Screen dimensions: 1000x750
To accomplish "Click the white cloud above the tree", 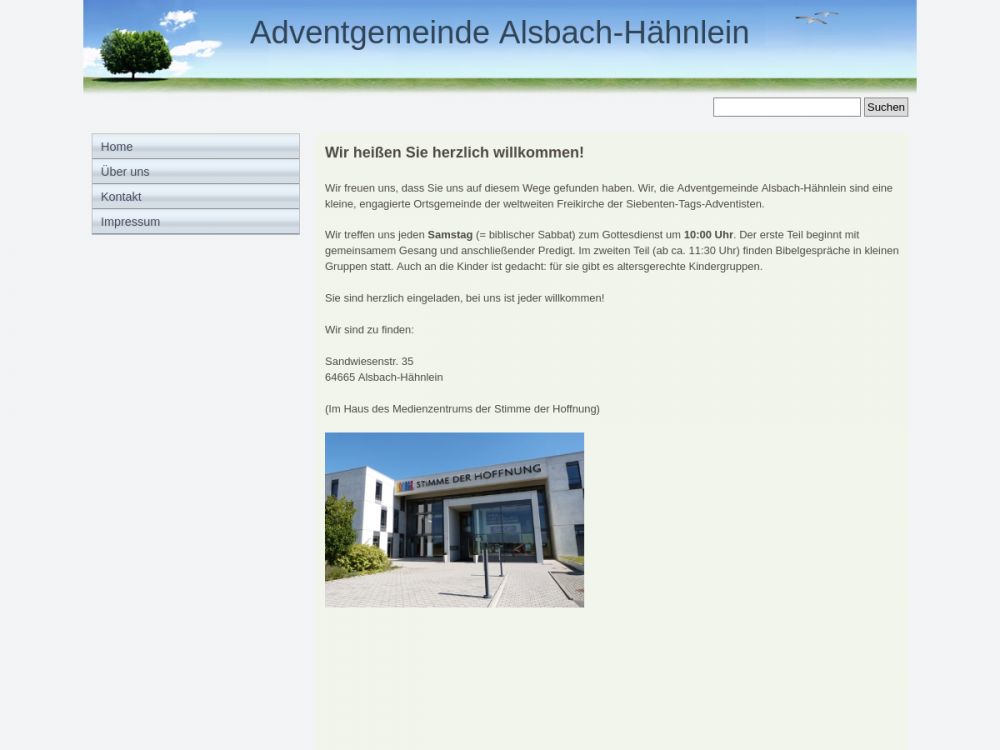I will (178, 18).
